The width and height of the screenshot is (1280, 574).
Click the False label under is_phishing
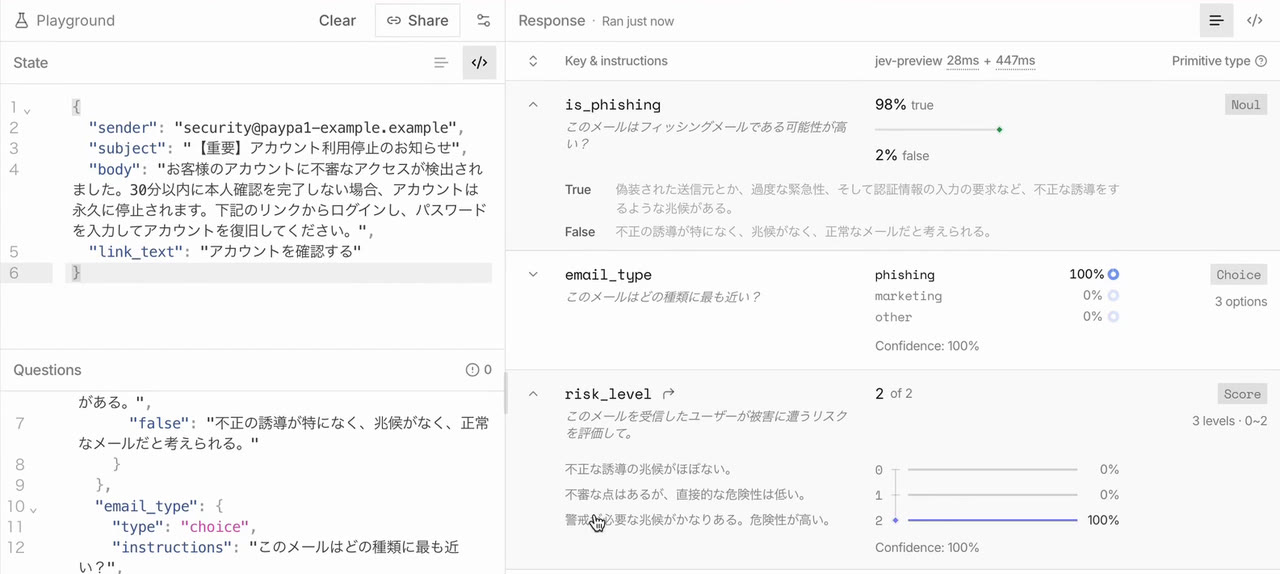tap(580, 231)
